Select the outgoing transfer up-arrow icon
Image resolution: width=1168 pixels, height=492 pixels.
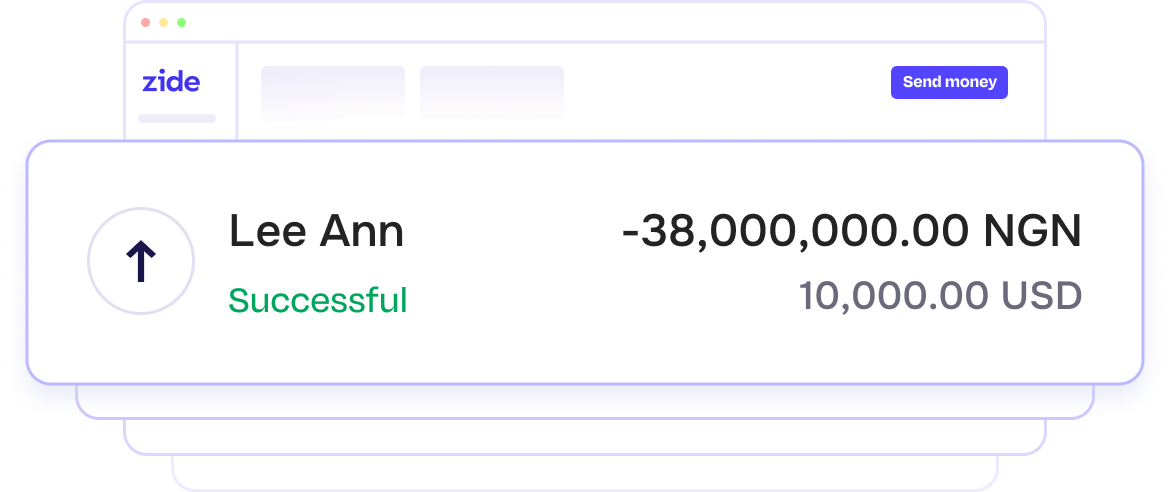pos(141,261)
